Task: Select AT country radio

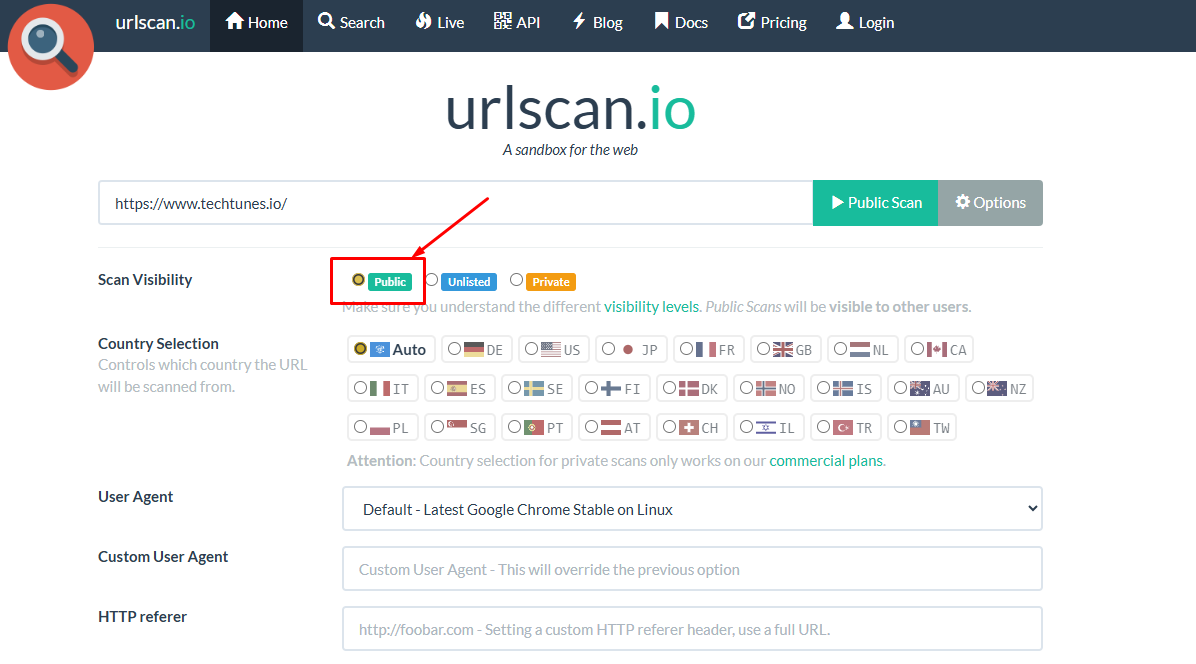Action: (x=592, y=426)
